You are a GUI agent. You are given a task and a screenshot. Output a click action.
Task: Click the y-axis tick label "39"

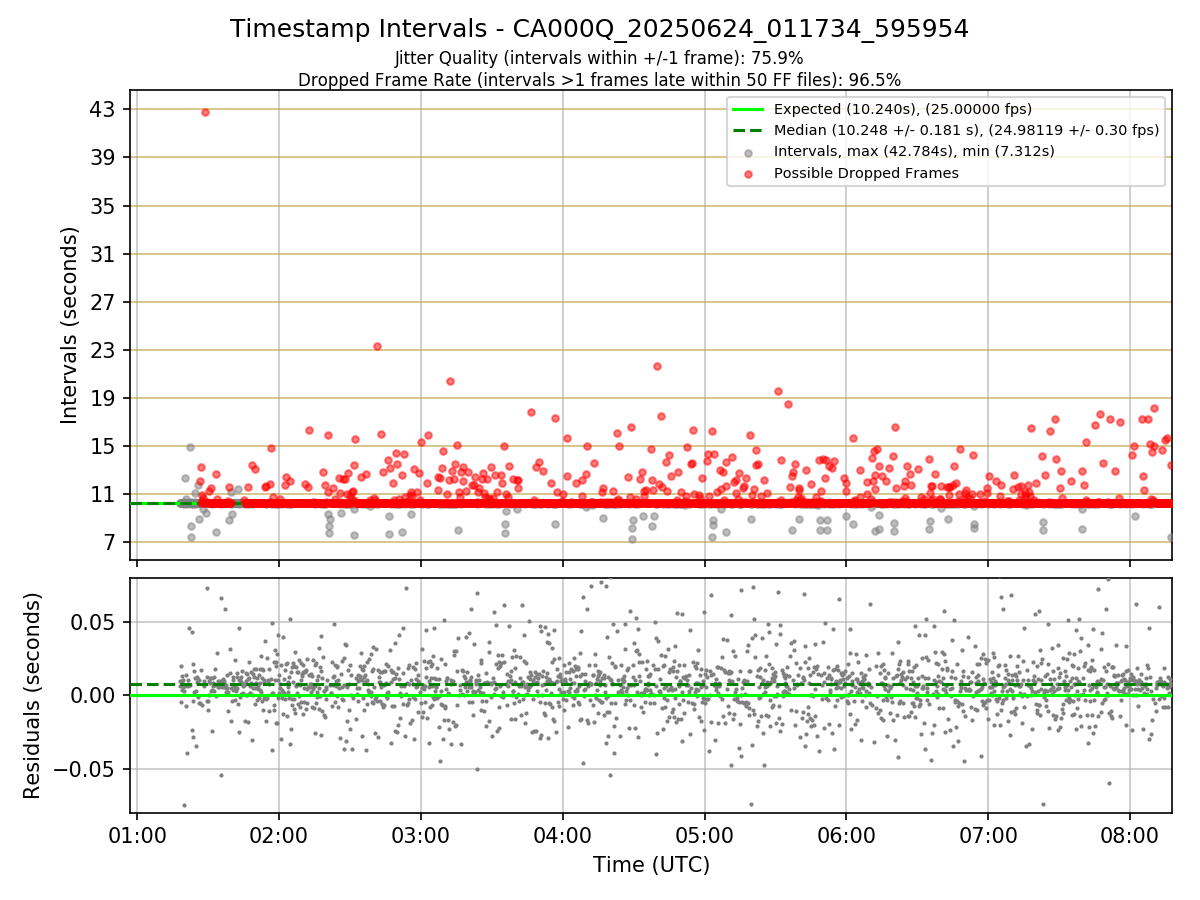(105, 157)
